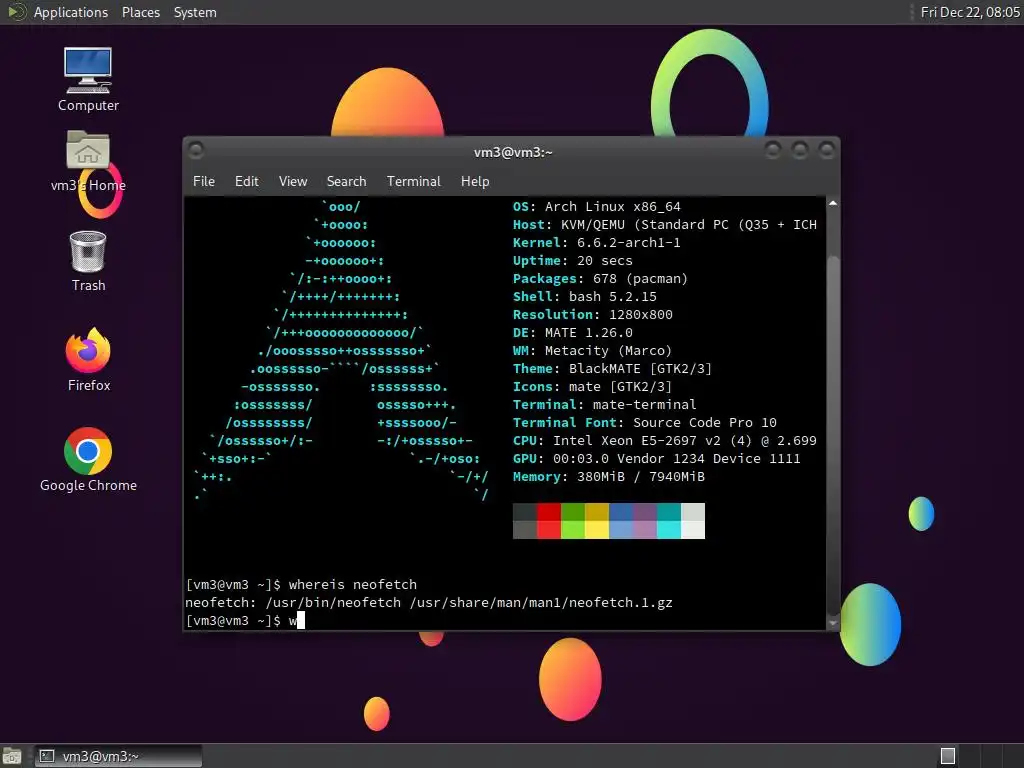The image size is (1024, 768).
Task: Click the clock showing Fri Dec 22, 08:05
Action: click(970, 12)
